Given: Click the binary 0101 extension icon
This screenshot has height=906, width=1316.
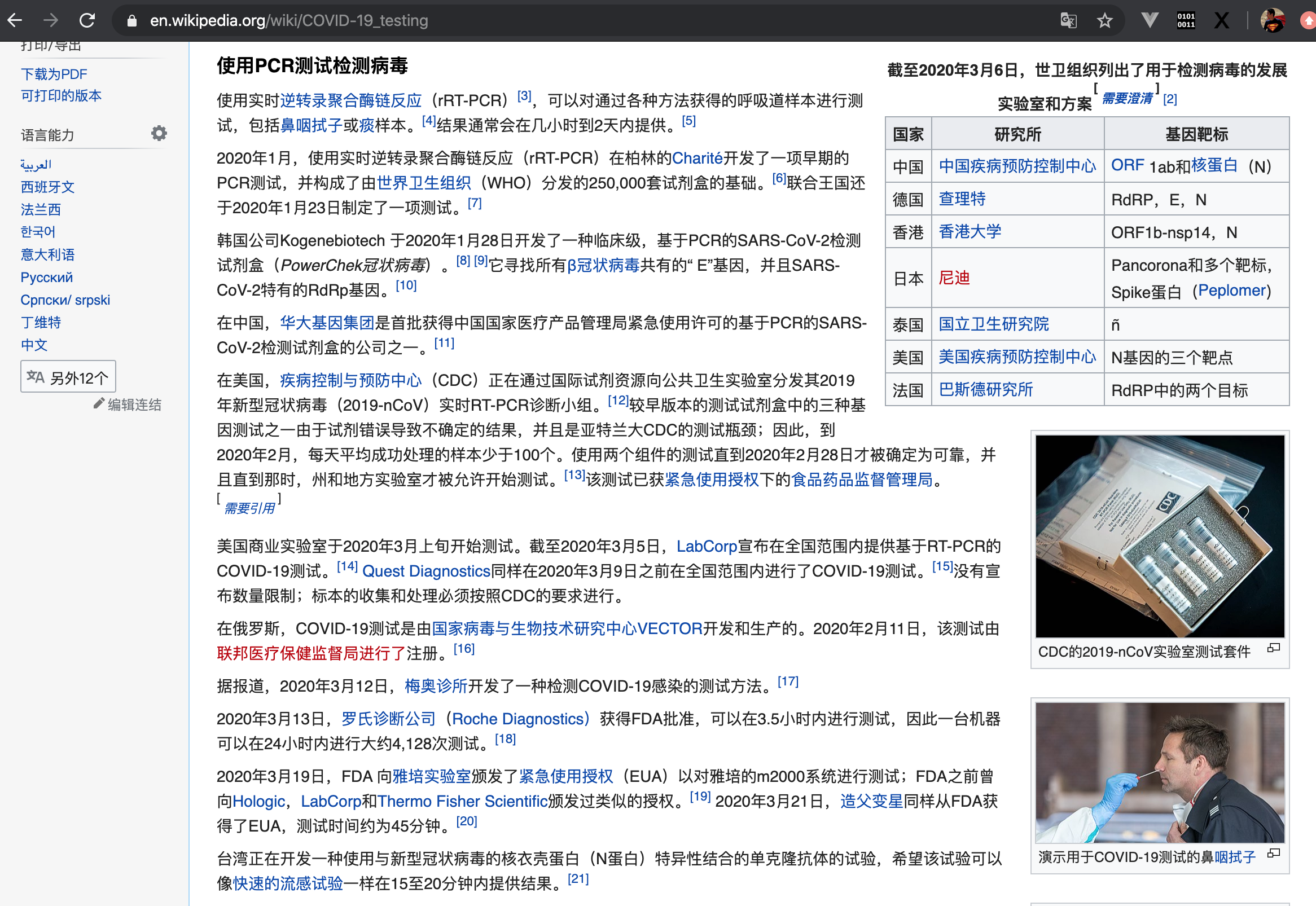Looking at the screenshot, I should [x=1186, y=21].
